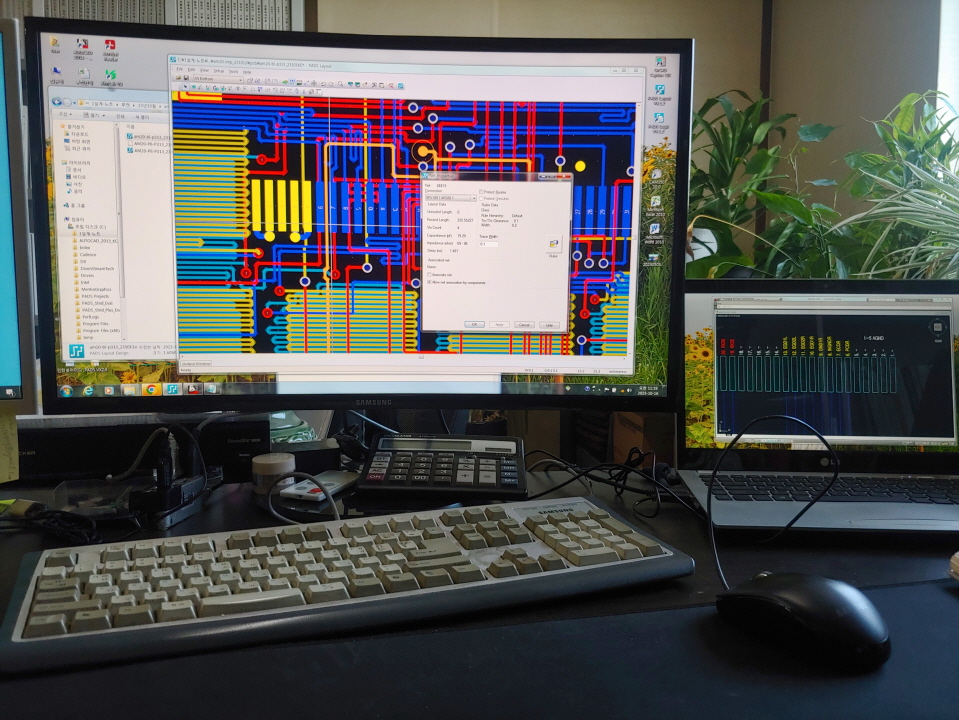Open Chrome from the Windows taskbar
This screenshot has width=959, height=720.
click(x=151, y=389)
